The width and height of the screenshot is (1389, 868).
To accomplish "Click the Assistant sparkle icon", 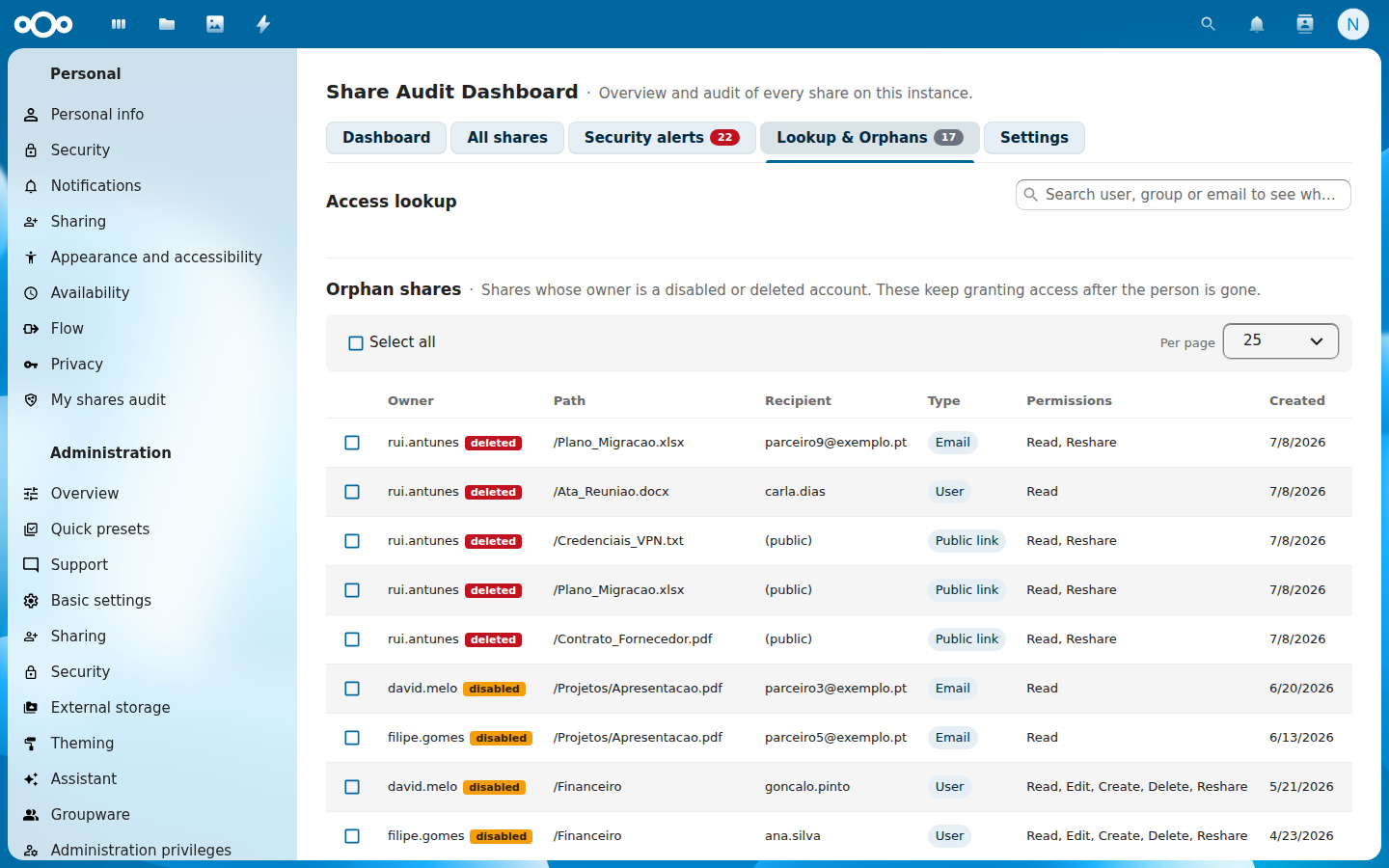I will pyautogui.click(x=31, y=779).
